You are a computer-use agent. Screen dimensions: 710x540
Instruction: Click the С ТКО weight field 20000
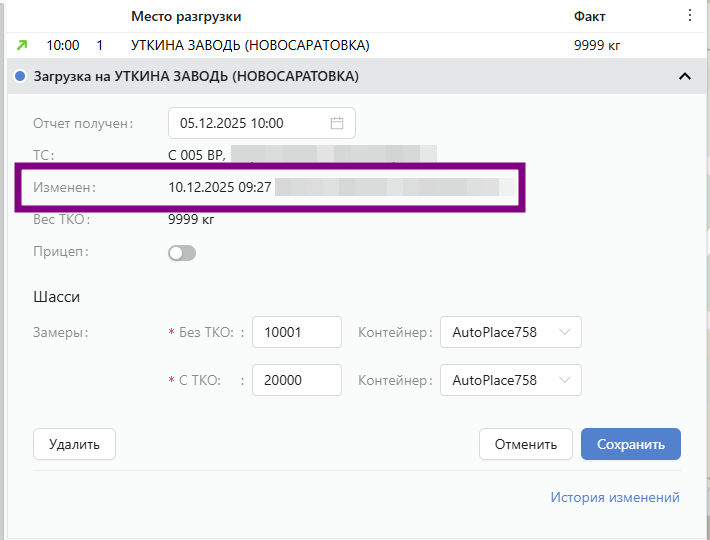click(297, 380)
